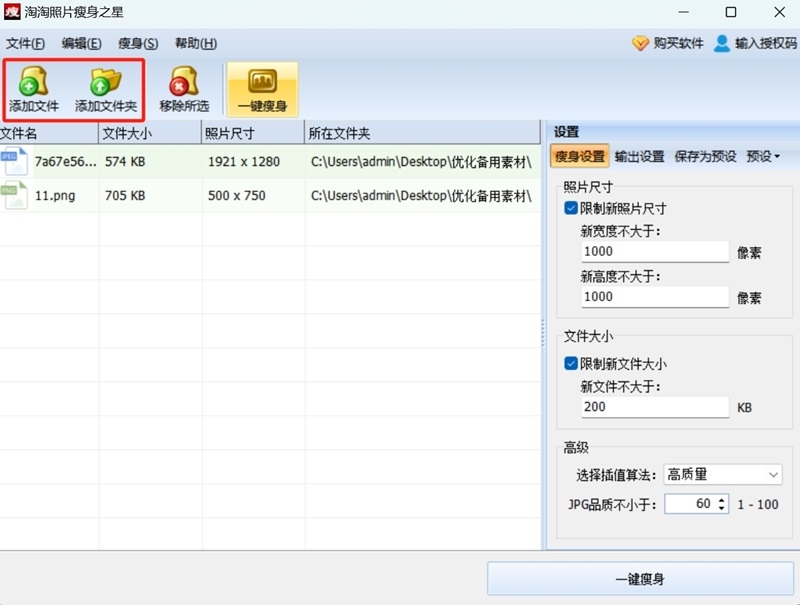Click the 705 KB size cell

point(125,195)
